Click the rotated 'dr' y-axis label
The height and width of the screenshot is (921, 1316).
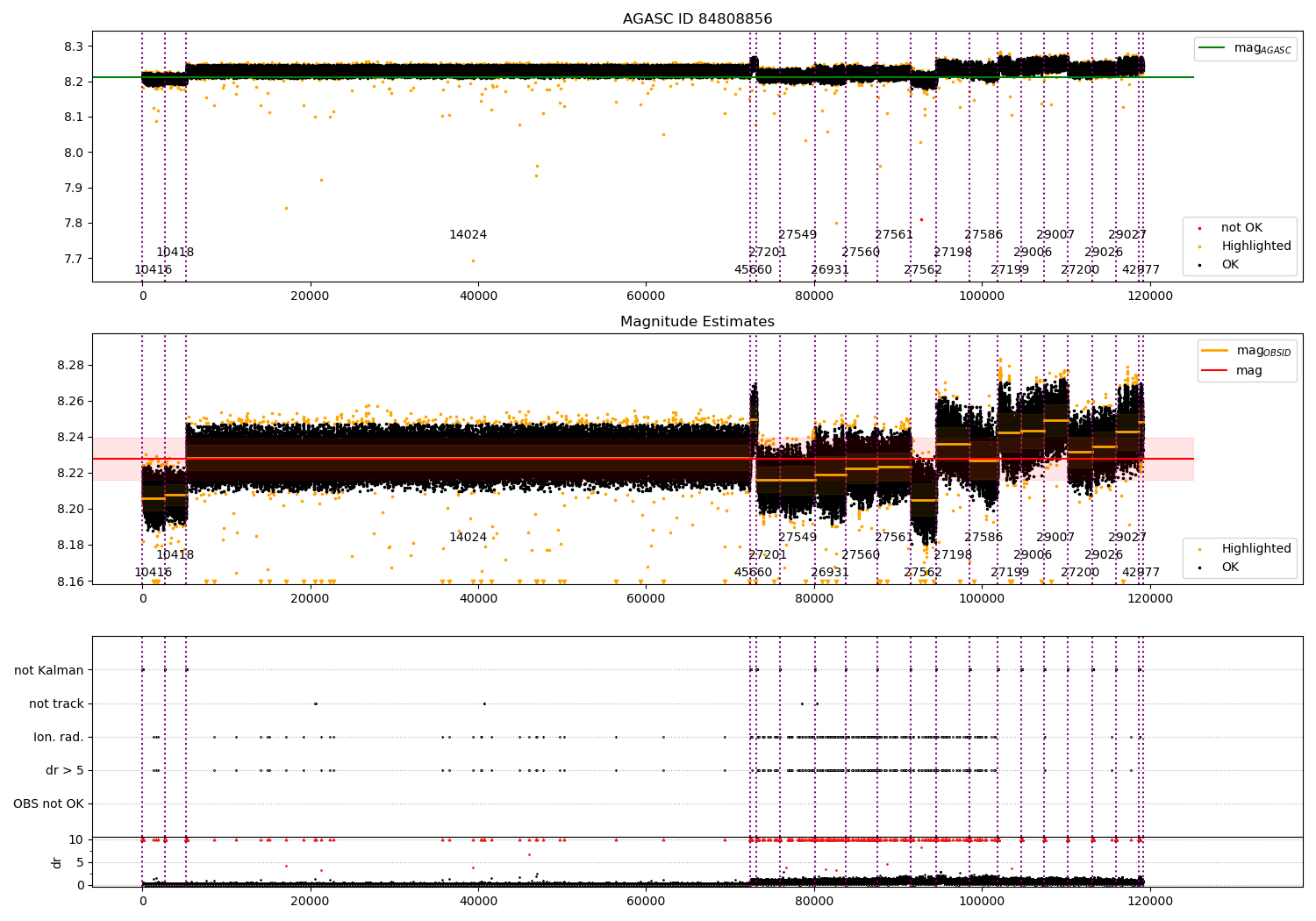tap(57, 862)
